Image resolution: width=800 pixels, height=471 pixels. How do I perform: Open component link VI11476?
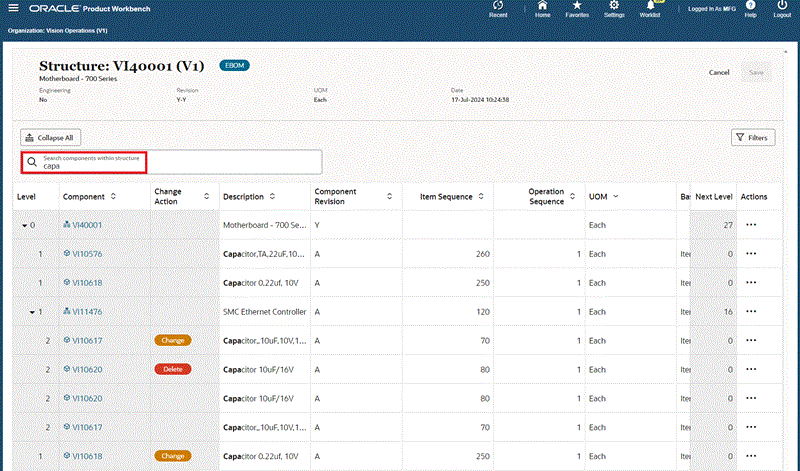click(x=87, y=312)
